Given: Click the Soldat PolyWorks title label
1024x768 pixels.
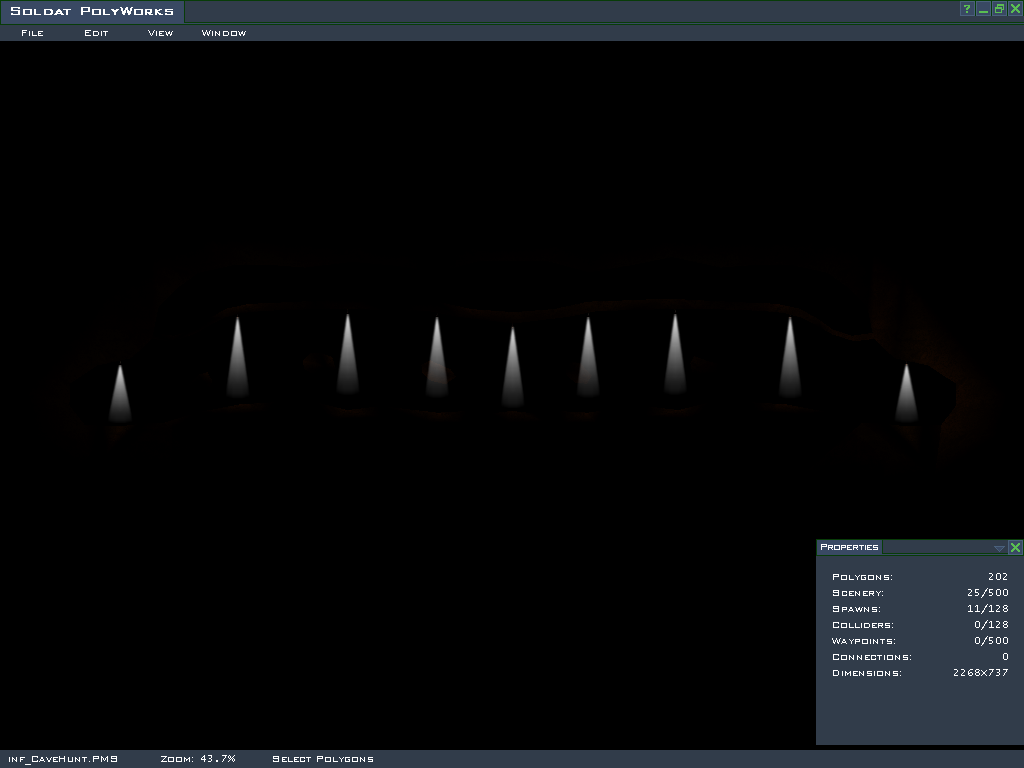Looking at the screenshot, I should click(92, 12).
